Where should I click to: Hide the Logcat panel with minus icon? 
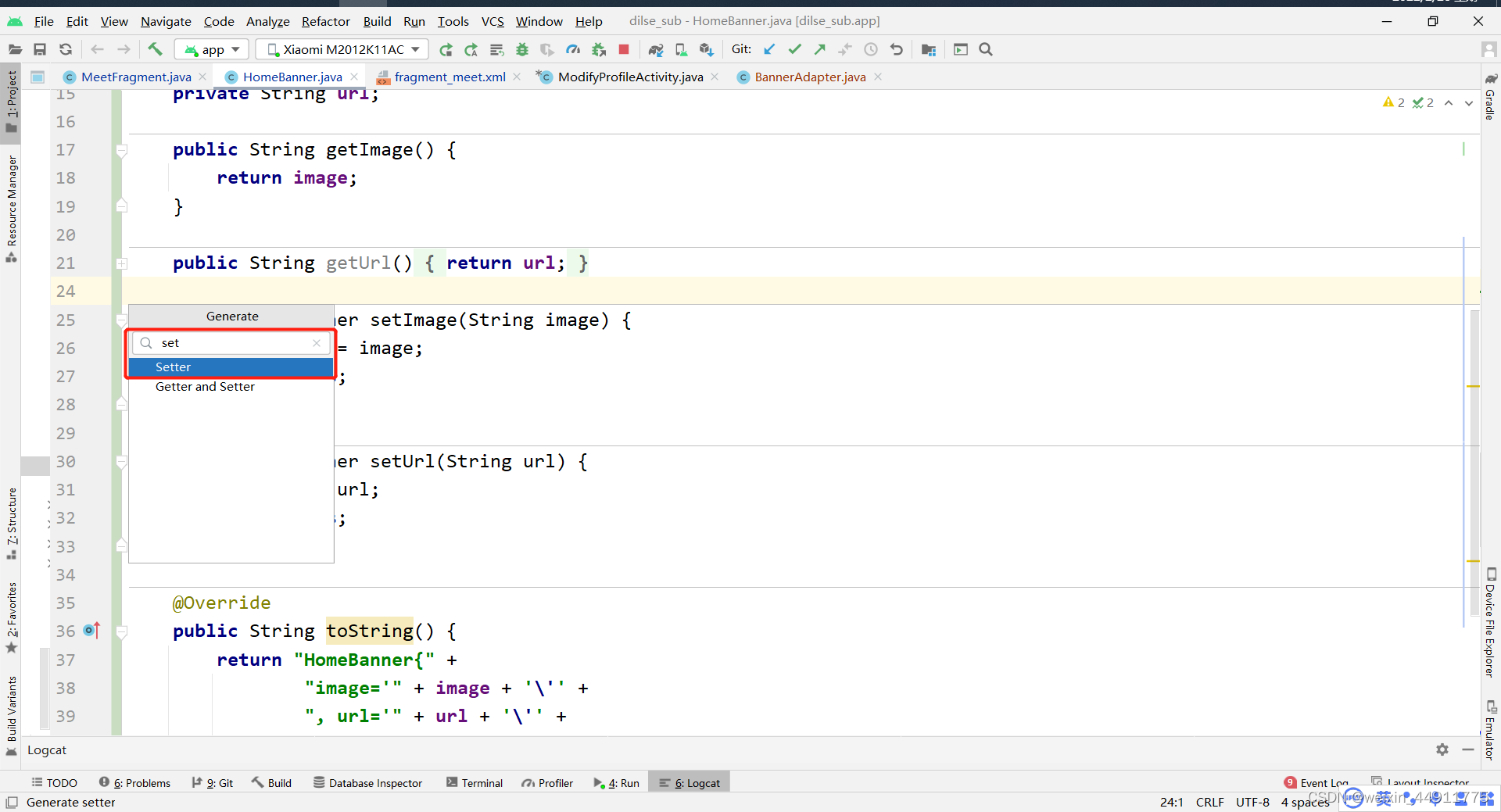(x=1468, y=749)
